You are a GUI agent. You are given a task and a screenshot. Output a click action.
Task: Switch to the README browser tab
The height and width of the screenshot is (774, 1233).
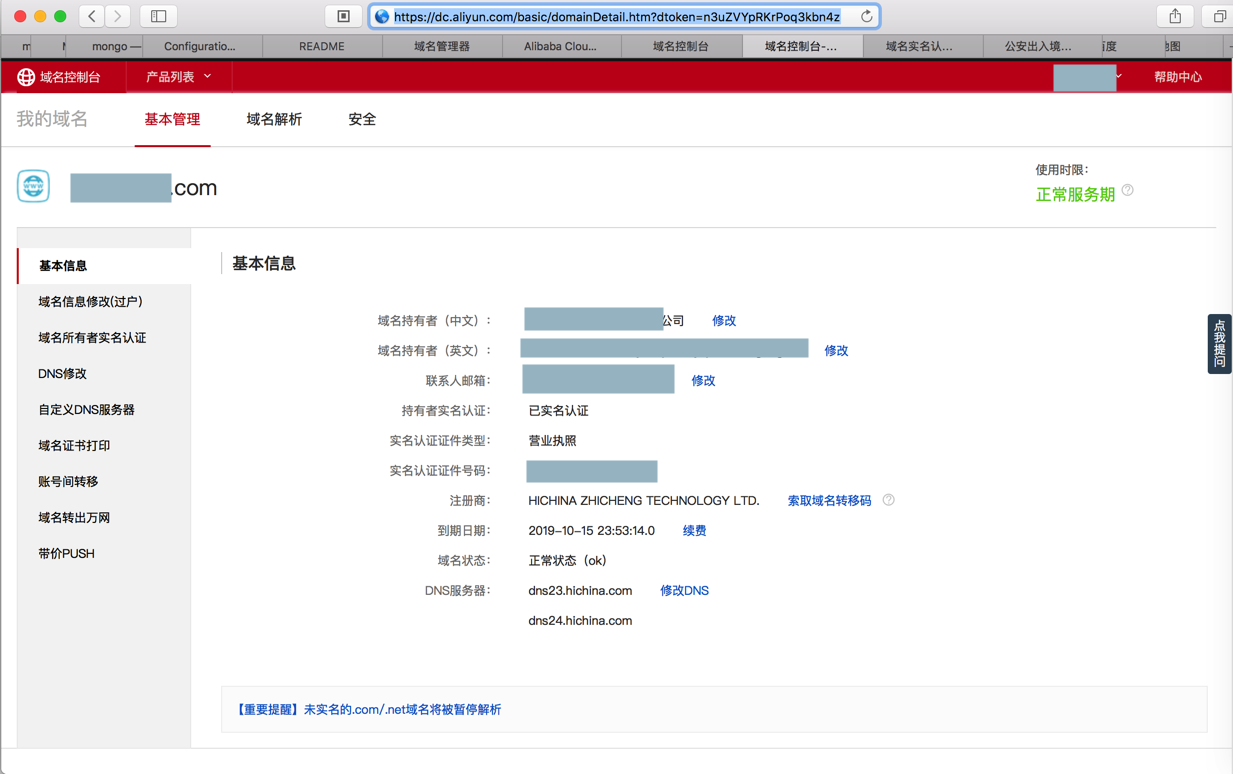click(x=322, y=46)
